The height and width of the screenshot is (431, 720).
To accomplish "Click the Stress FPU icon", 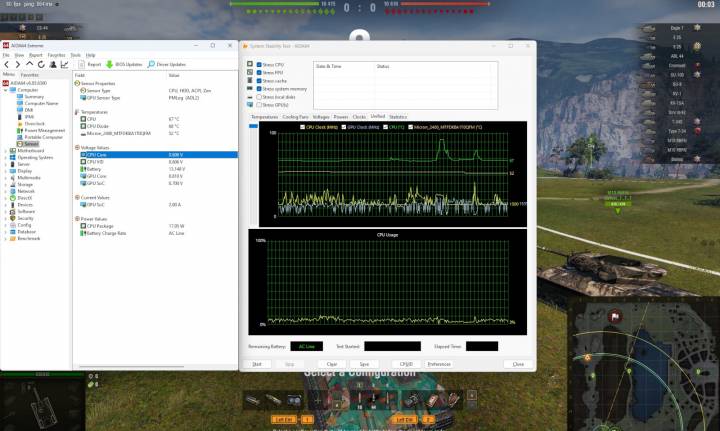I will 250,72.
